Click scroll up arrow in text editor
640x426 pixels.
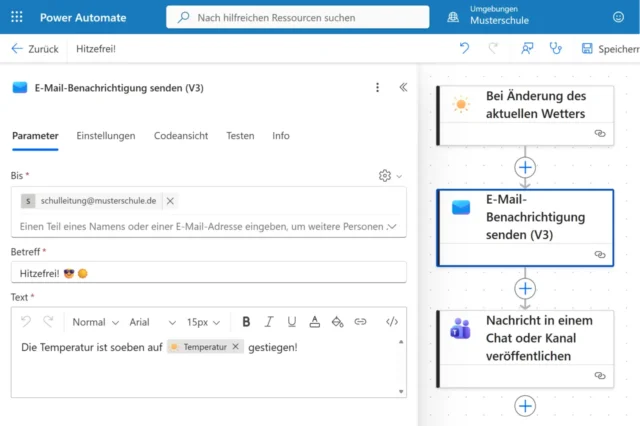coord(401,342)
